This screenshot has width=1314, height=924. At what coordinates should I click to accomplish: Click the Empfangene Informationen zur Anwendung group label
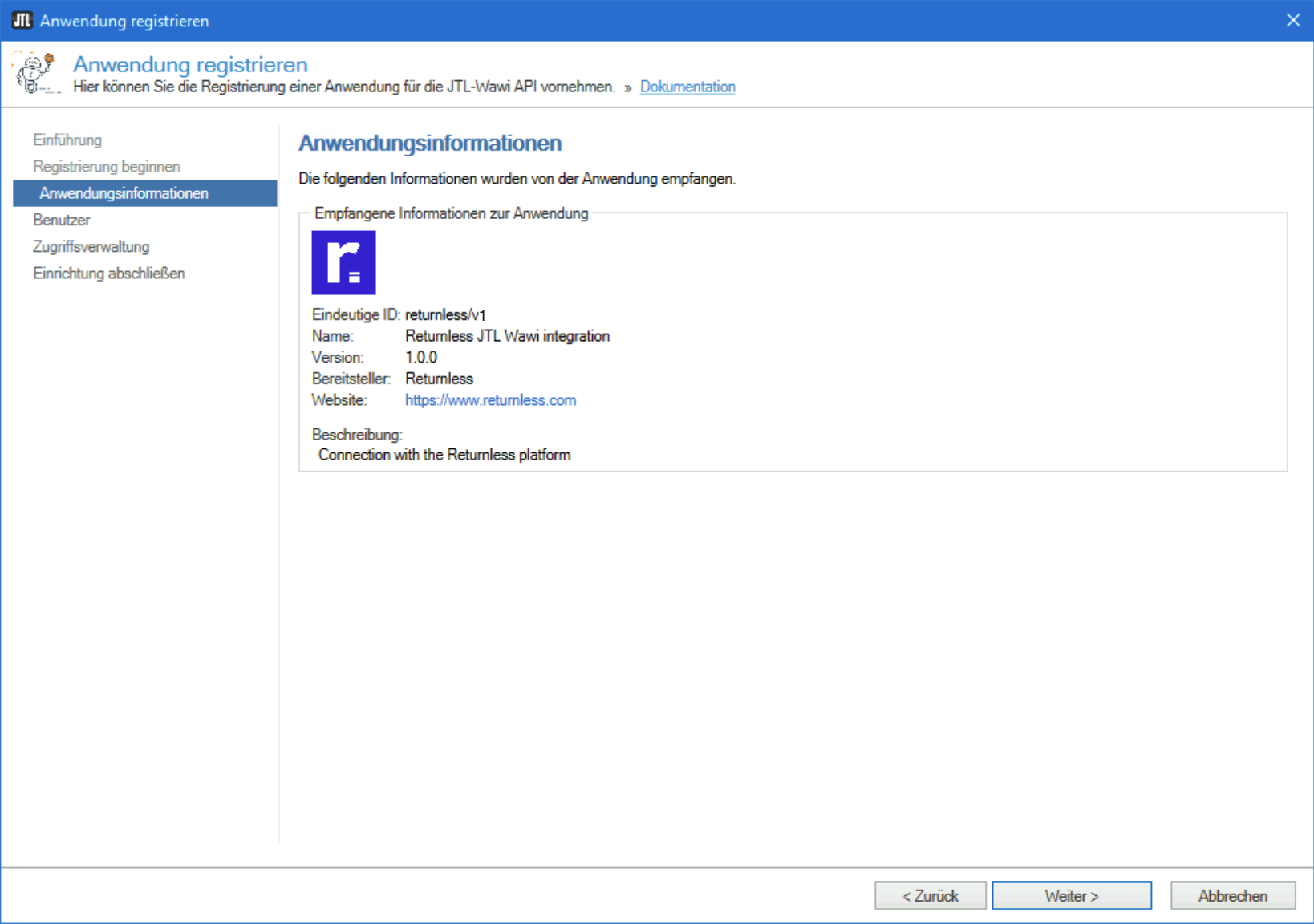pos(452,213)
